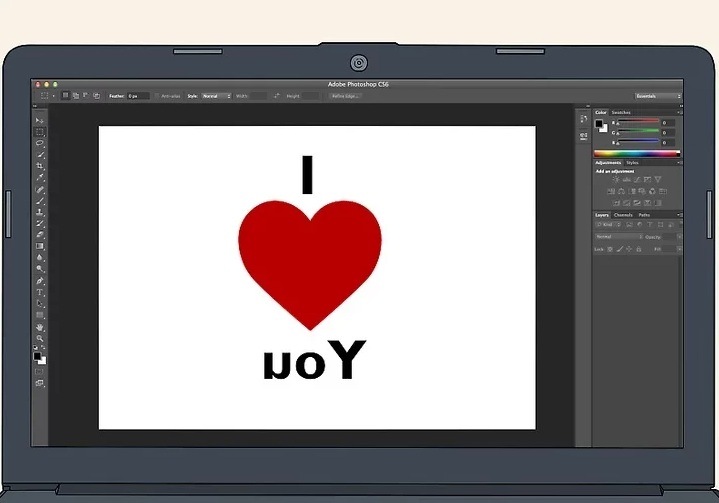This screenshot has height=503, width=719.
Task: Select the History Brush tool
Action: tap(39, 224)
